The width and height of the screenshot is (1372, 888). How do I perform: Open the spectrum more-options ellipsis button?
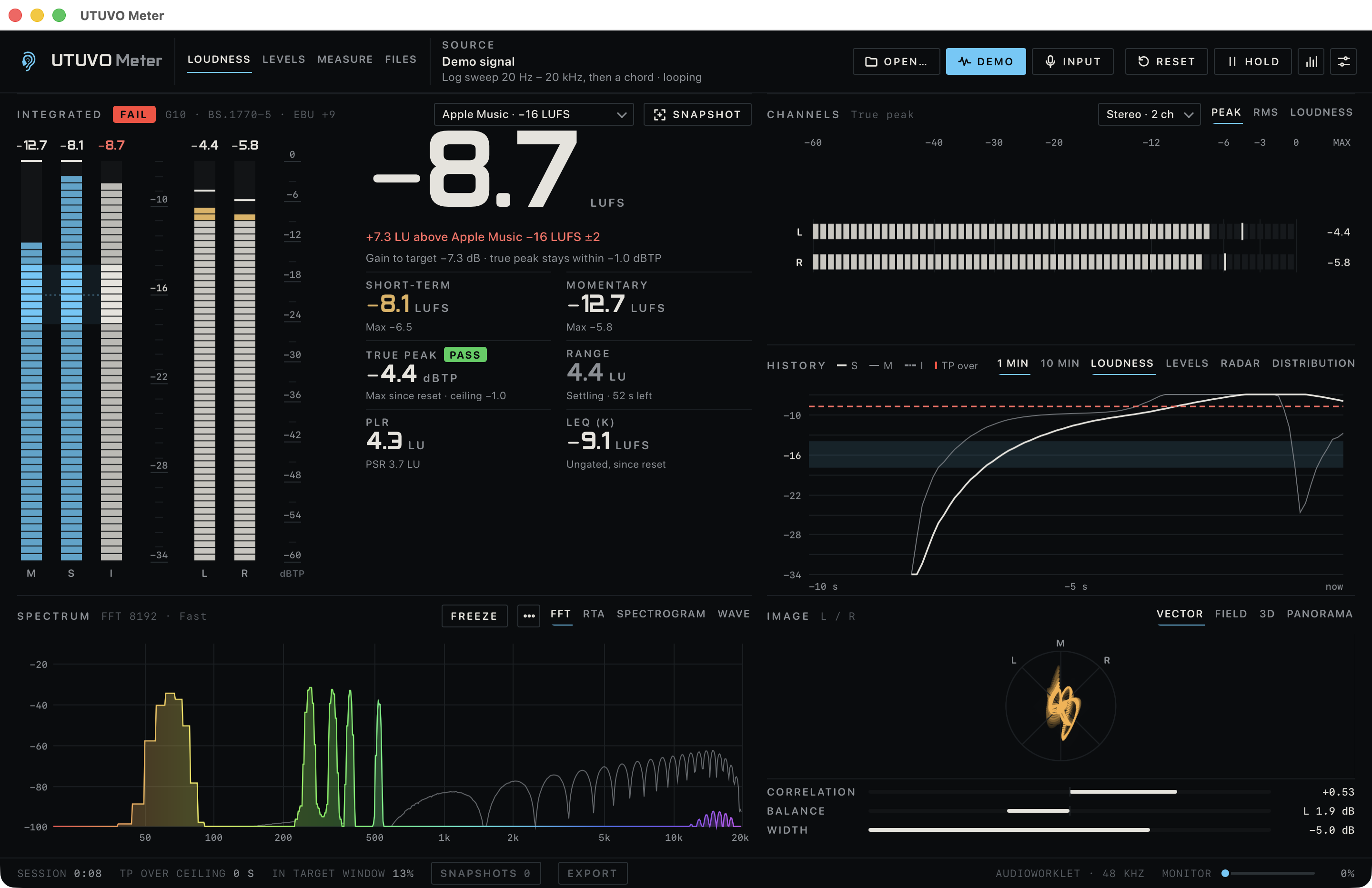(529, 616)
